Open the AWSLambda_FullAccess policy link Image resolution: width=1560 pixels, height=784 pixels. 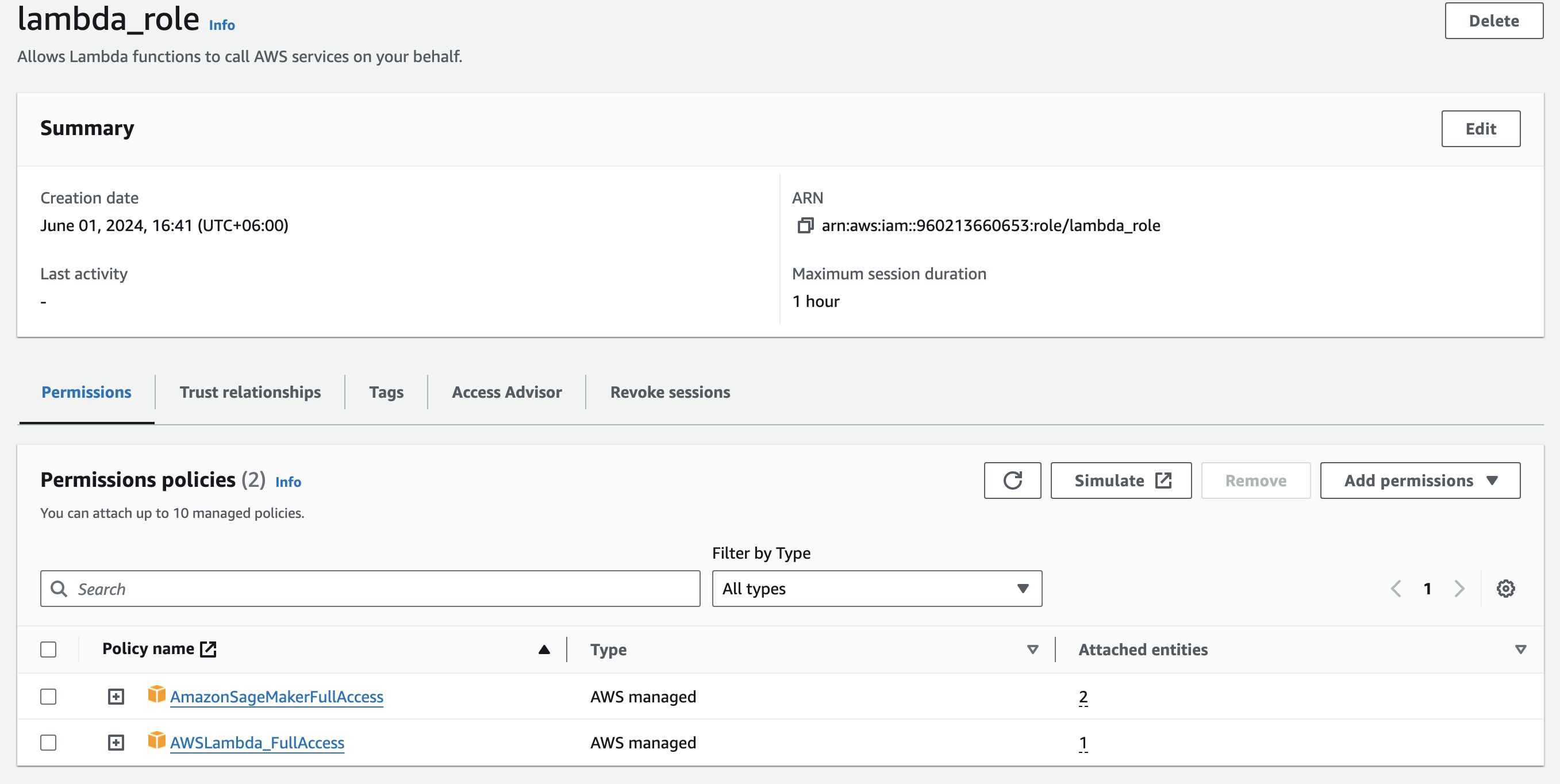click(x=257, y=743)
